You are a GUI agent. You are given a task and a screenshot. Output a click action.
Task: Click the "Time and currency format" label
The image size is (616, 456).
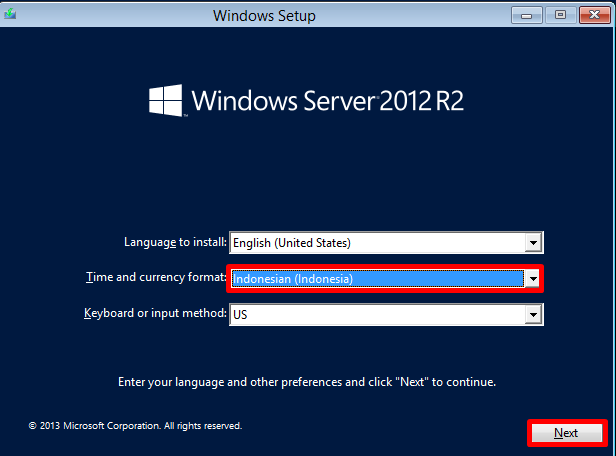coord(156,278)
